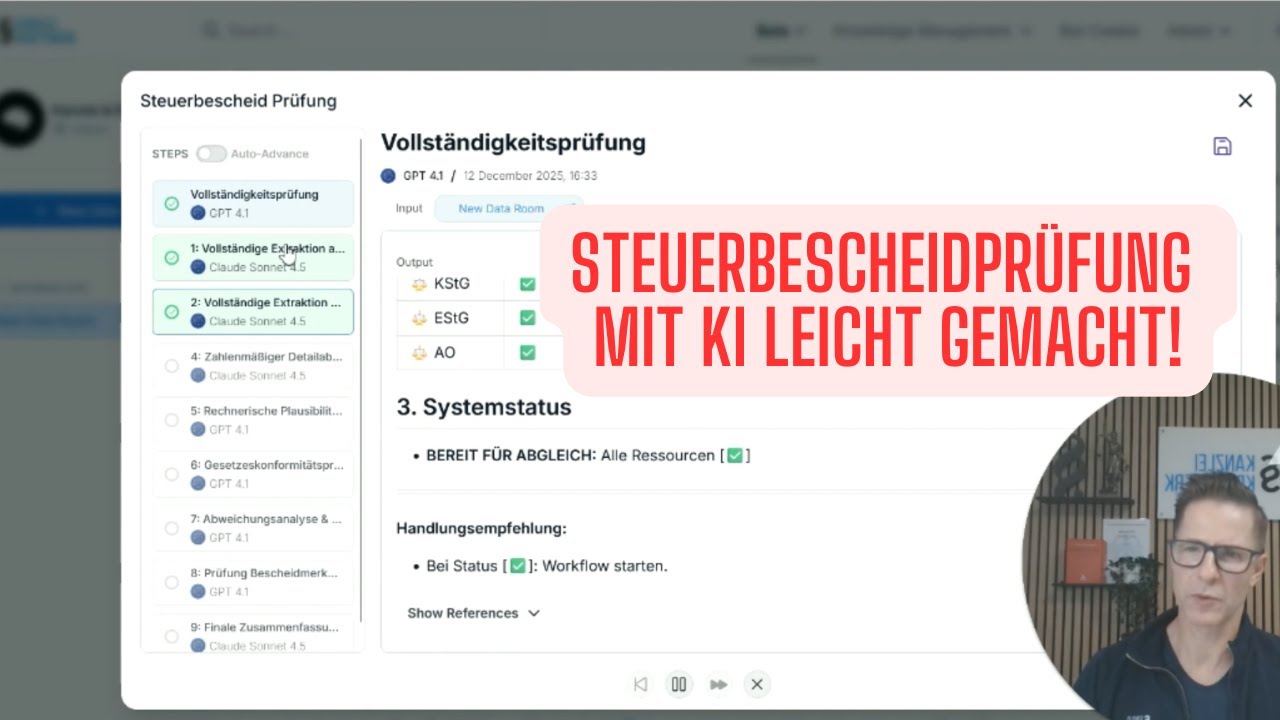
Task: Open step '1: Vollständige Extraktion a...'
Action: 253,258
